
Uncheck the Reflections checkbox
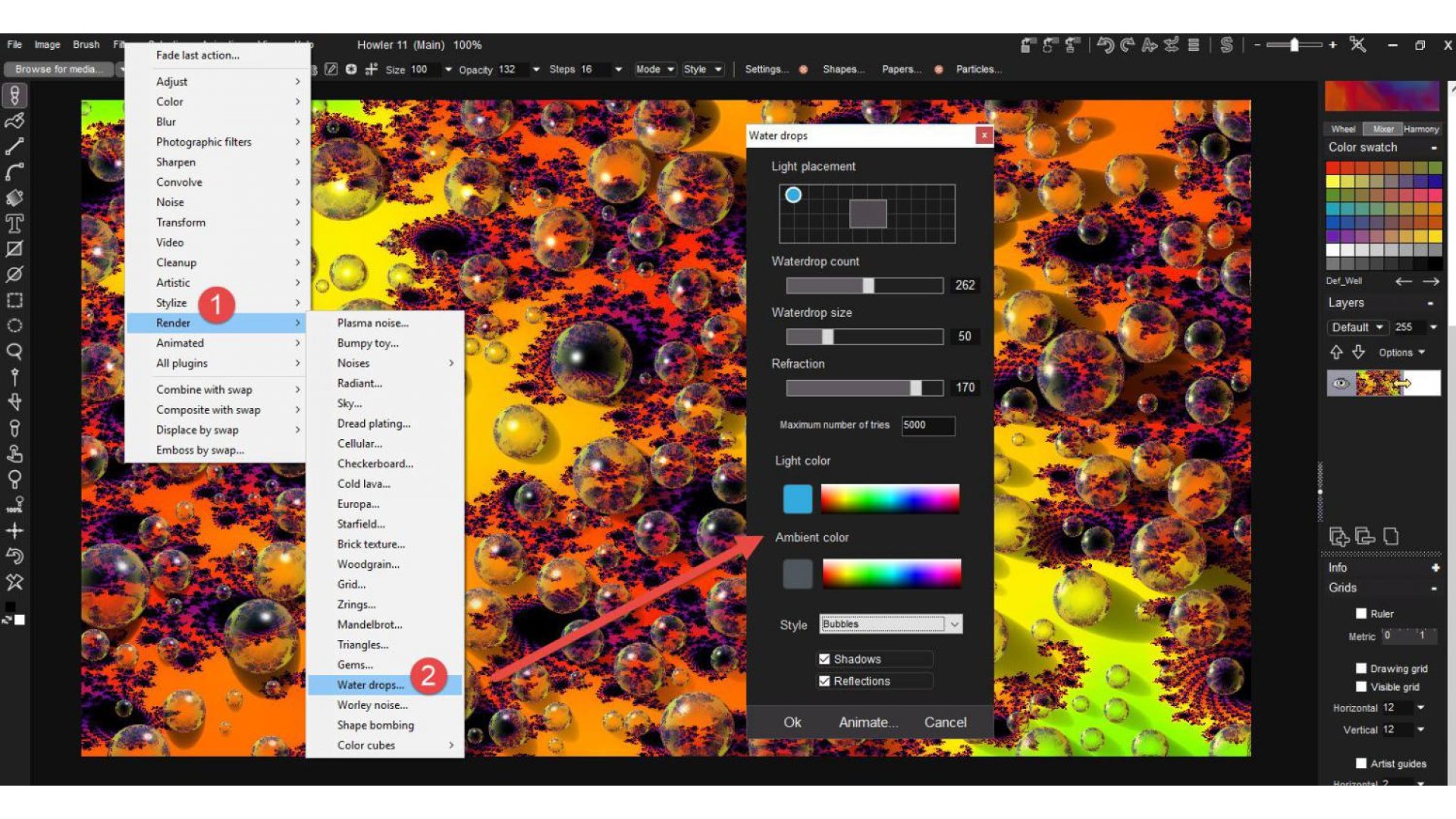click(824, 681)
